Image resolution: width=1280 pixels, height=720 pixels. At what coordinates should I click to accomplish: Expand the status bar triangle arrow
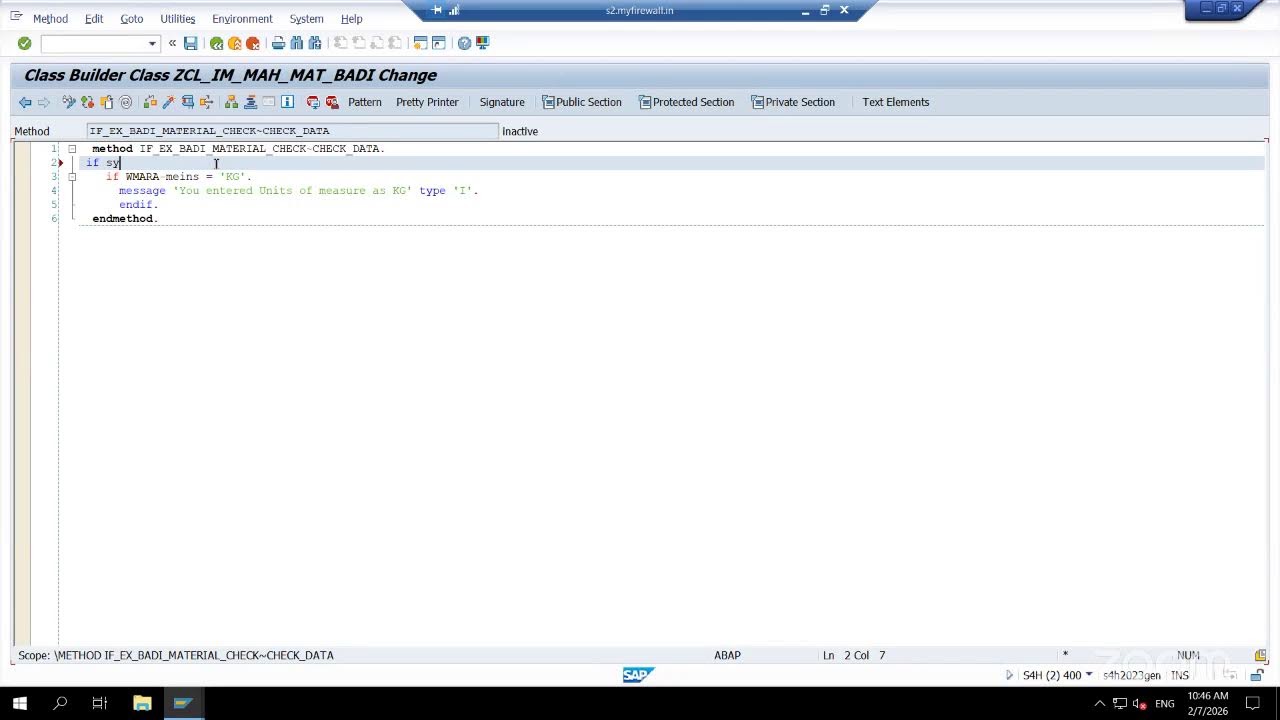[x=1009, y=675]
